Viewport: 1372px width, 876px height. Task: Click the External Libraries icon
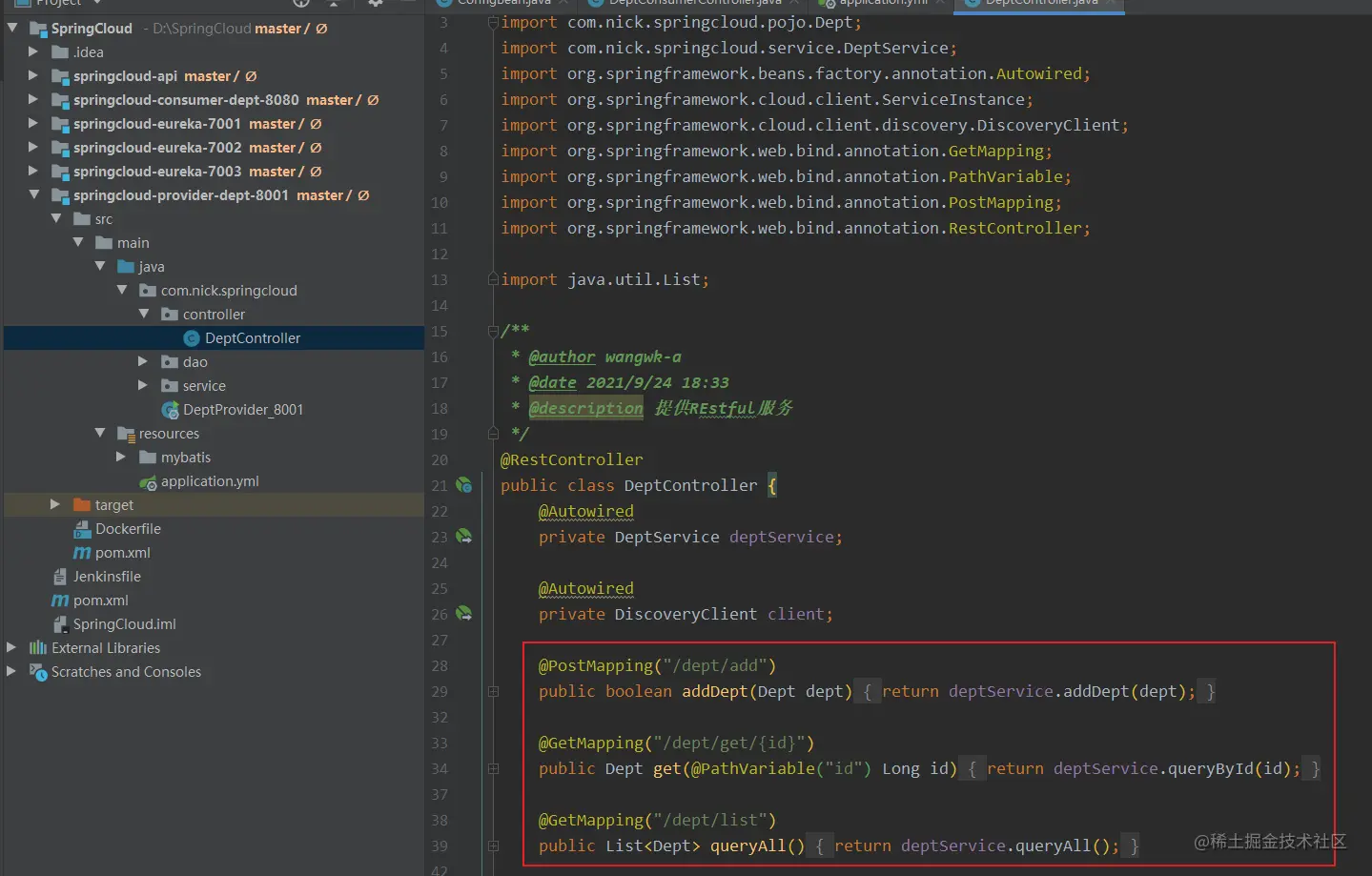point(38,648)
